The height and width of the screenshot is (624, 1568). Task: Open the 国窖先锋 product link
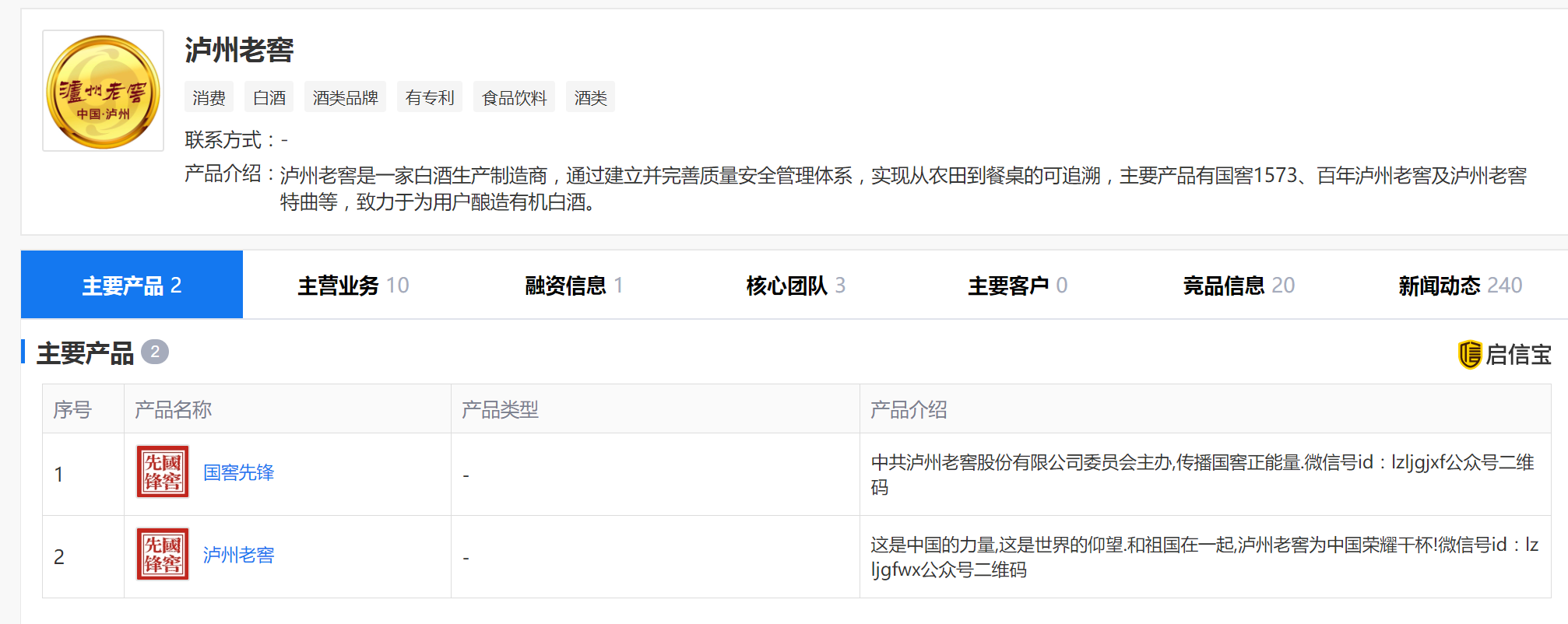coord(238,472)
